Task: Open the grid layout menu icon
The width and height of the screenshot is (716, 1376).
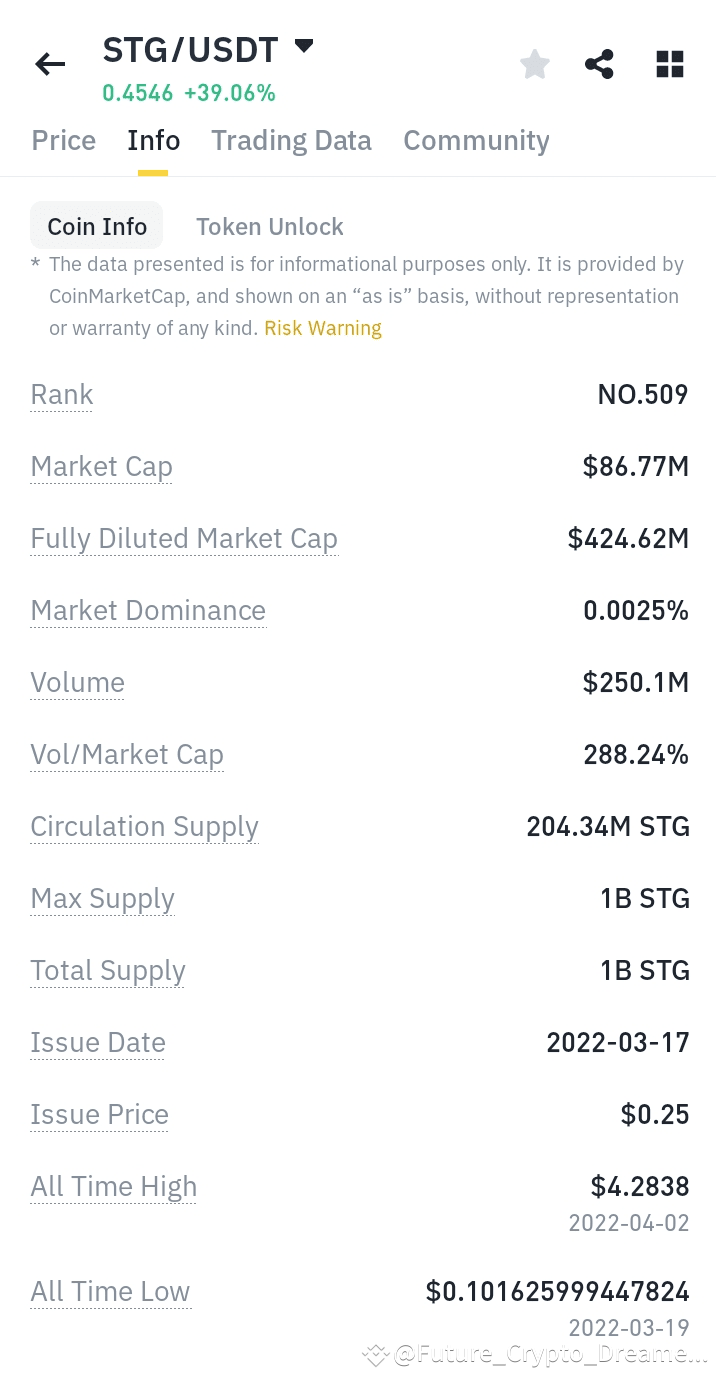Action: 670,65
